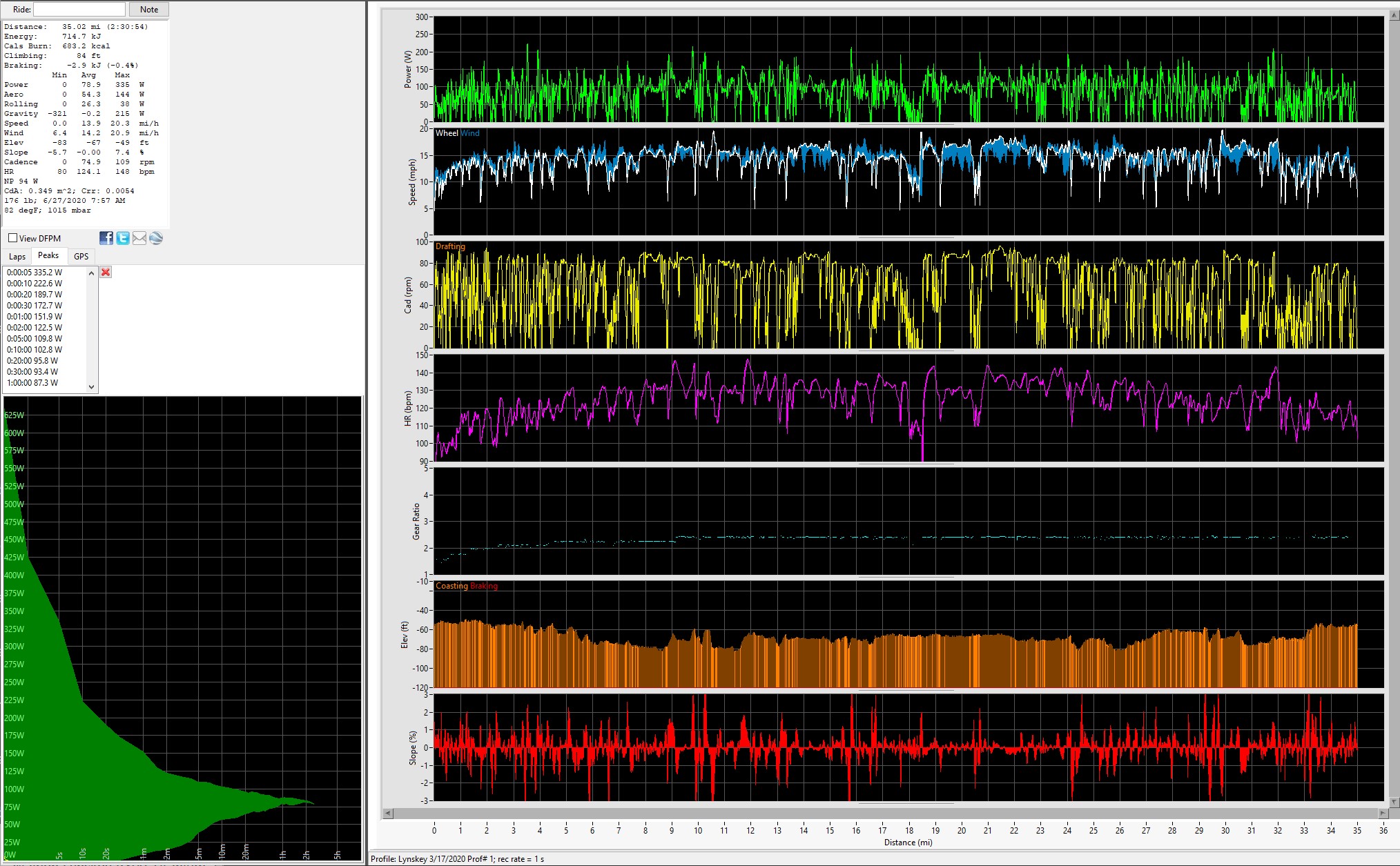Select the 0:00:30 172.7 W peak
The height and width of the screenshot is (866, 1400).
(35, 306)
